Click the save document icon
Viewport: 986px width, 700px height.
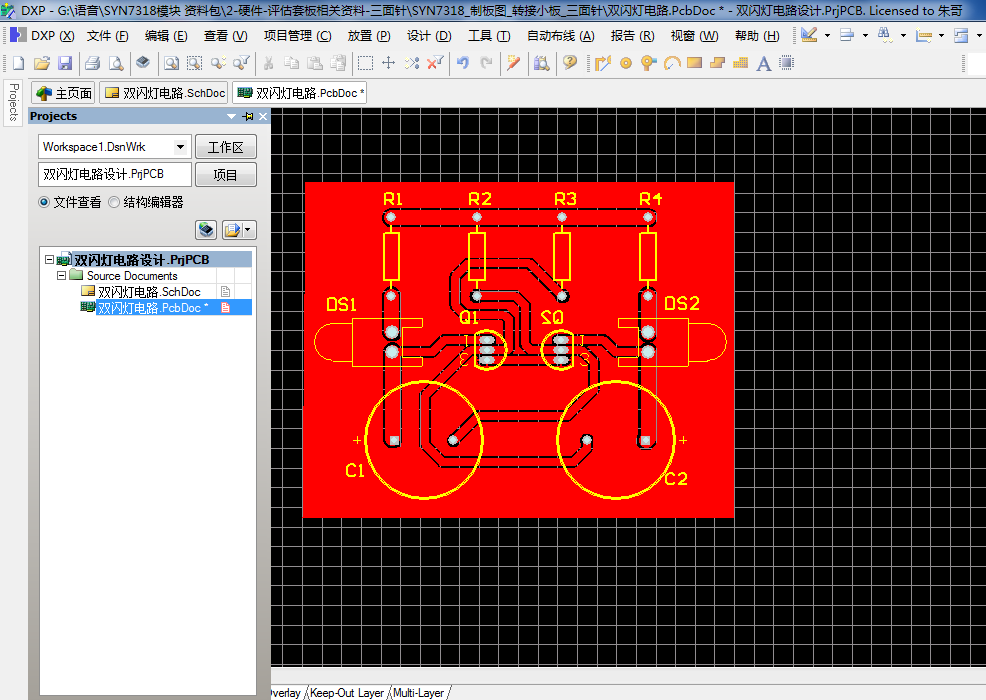65,63
